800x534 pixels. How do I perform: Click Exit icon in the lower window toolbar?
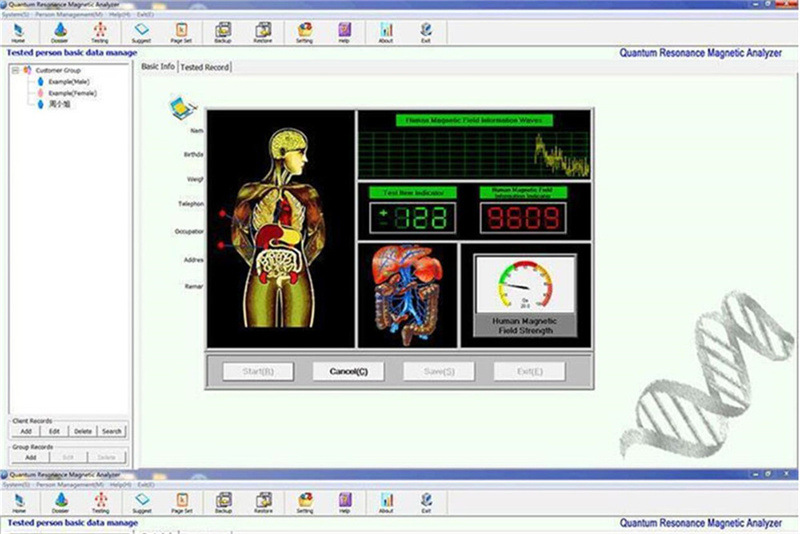coord(427,503)
